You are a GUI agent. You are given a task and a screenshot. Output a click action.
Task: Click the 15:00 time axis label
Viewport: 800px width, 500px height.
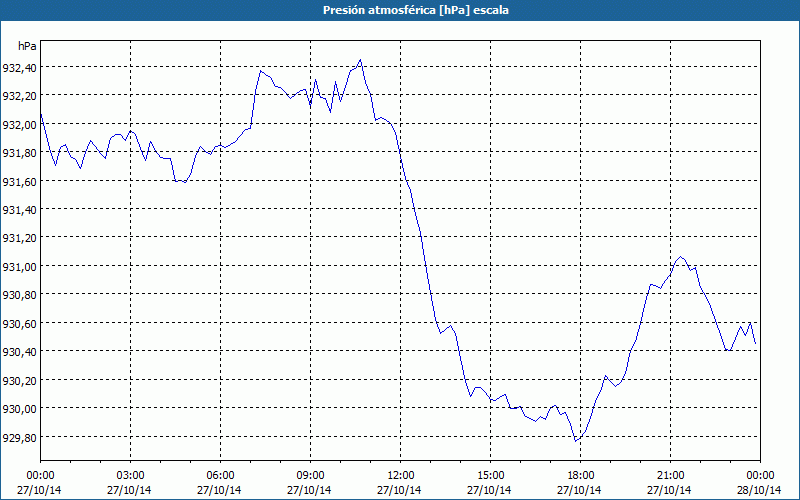(x=490, y=476)
